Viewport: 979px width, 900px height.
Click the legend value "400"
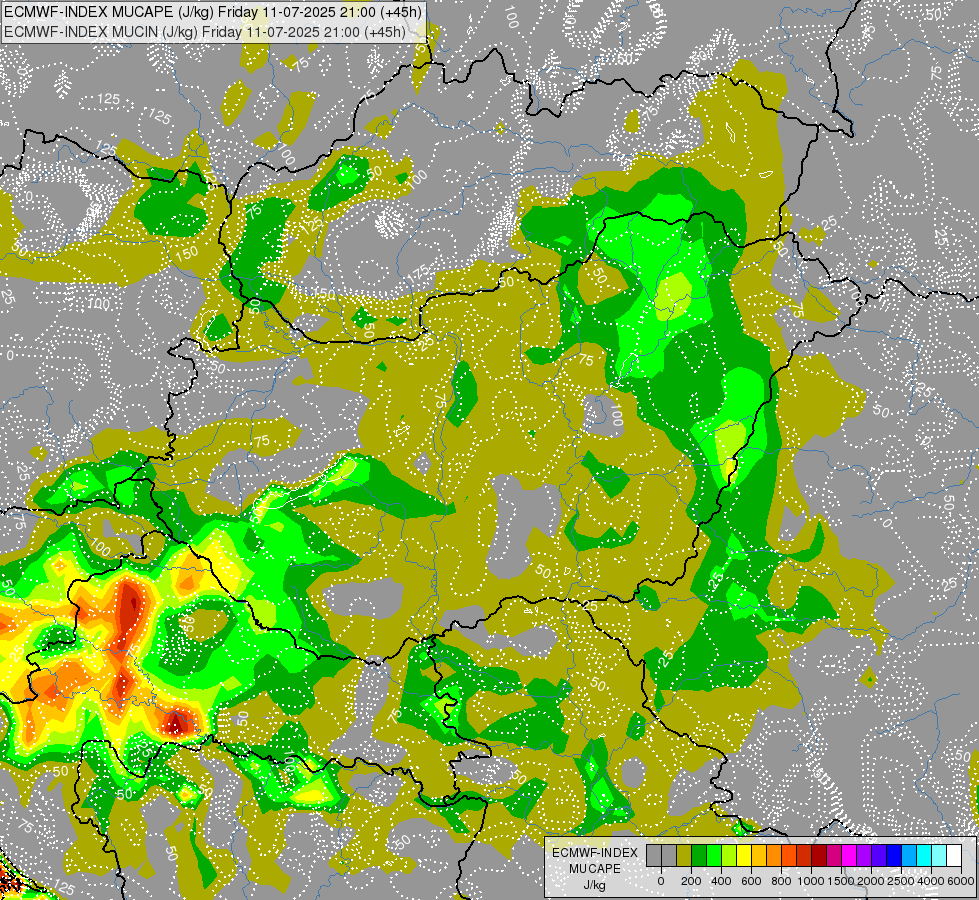click(x=721, y=881)
